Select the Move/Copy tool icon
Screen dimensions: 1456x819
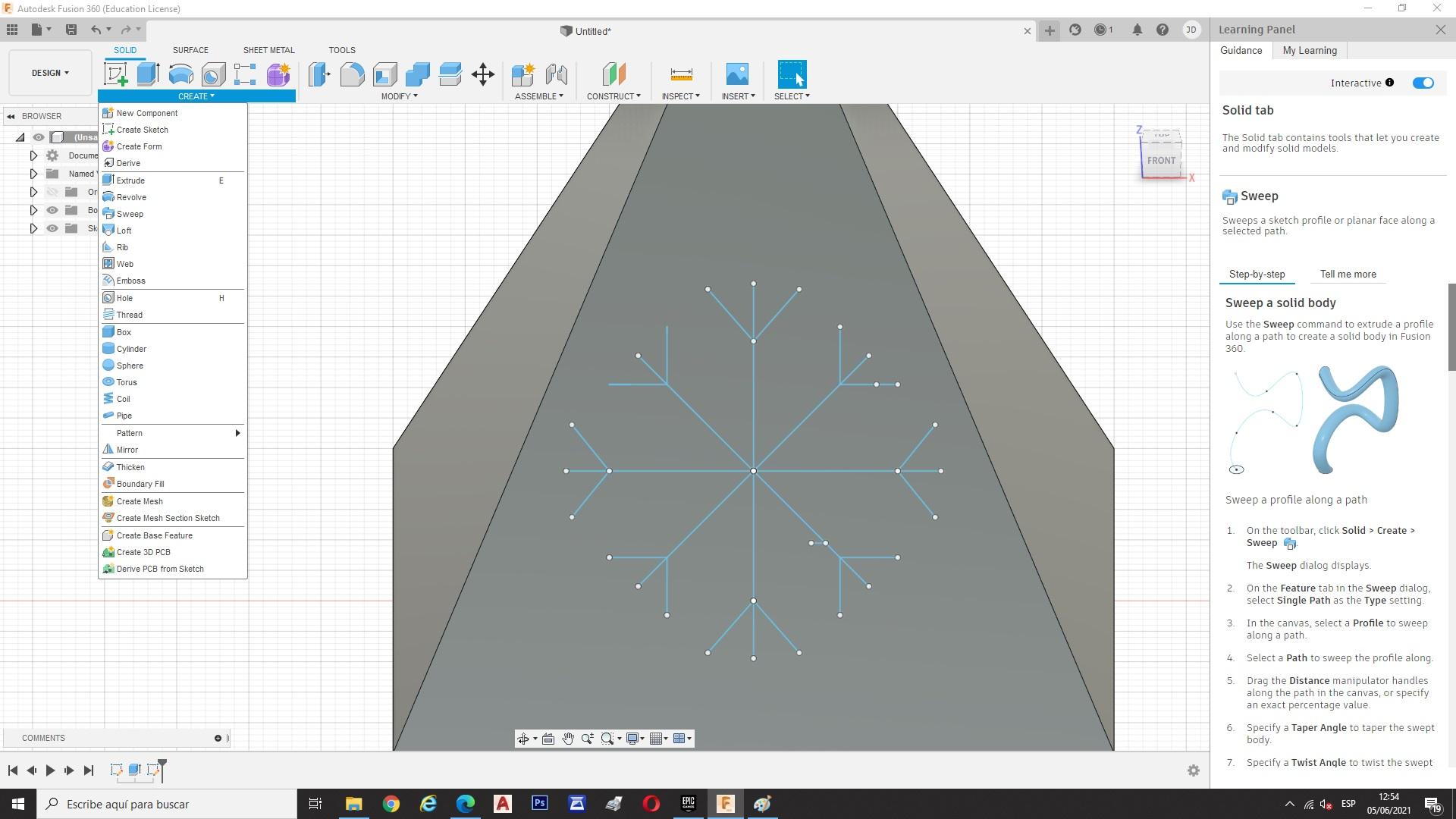point(483,74)
